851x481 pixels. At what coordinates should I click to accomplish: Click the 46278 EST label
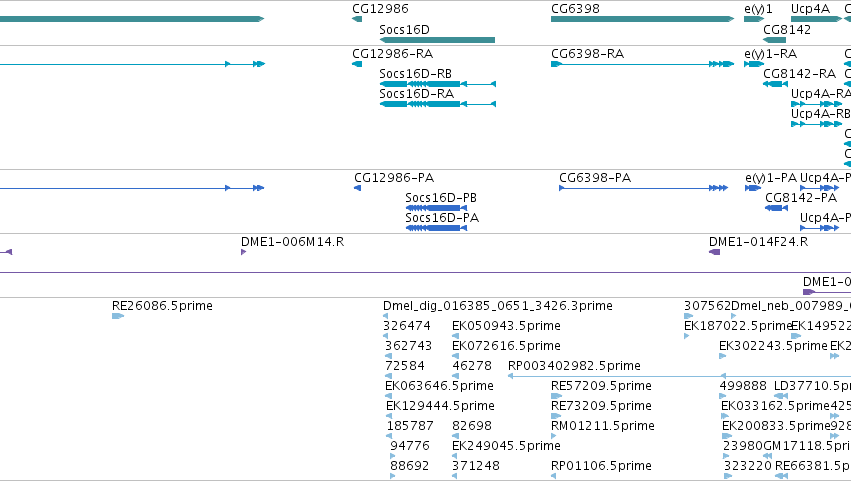(472, 366)
